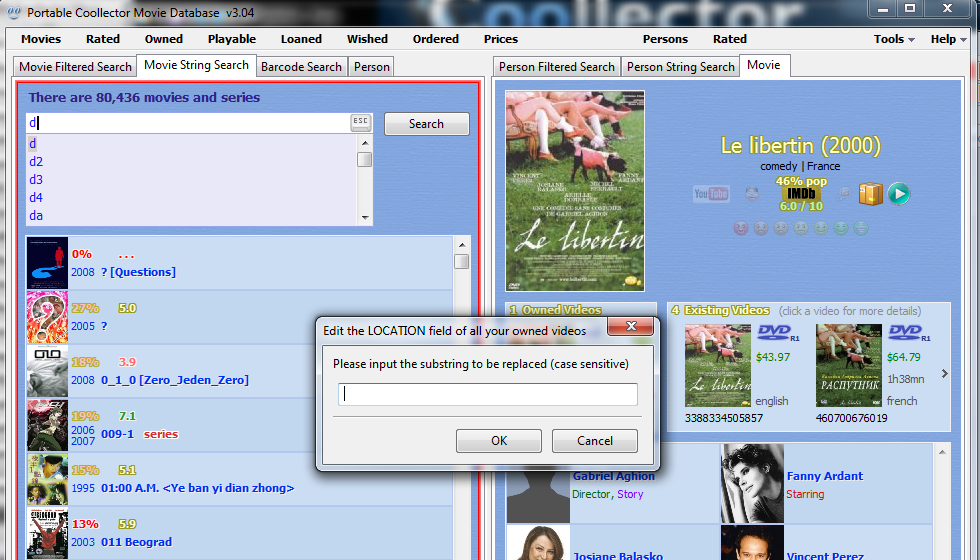Rate movie with green grinning smiley
Screen dimensions: 980x560
pos(861,229)
